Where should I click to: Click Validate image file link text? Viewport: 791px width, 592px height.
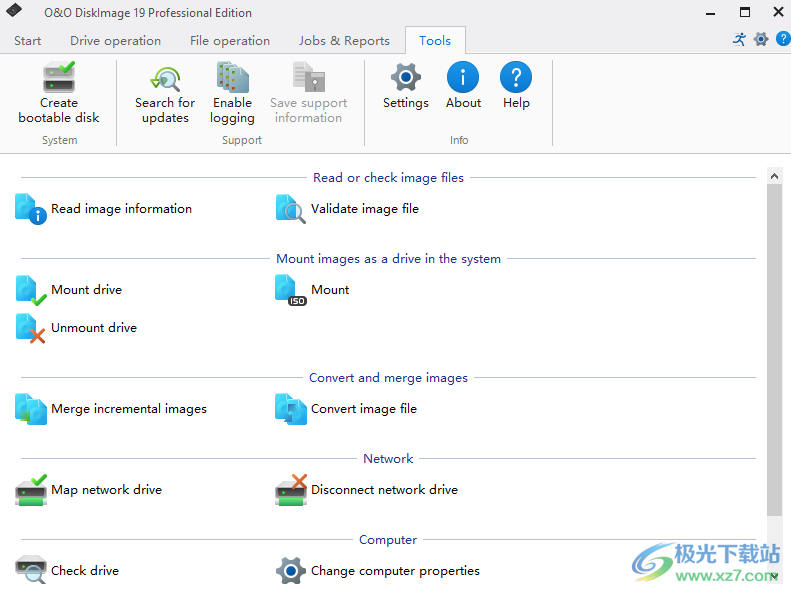364,209
